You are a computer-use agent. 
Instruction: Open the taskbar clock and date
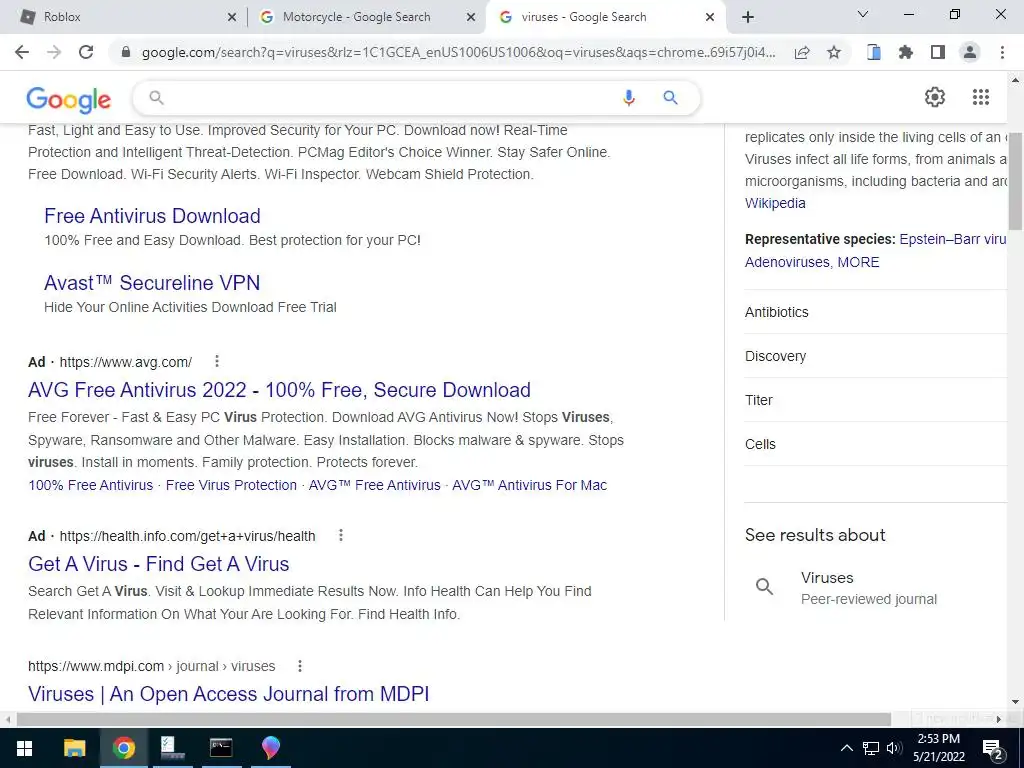938,748
